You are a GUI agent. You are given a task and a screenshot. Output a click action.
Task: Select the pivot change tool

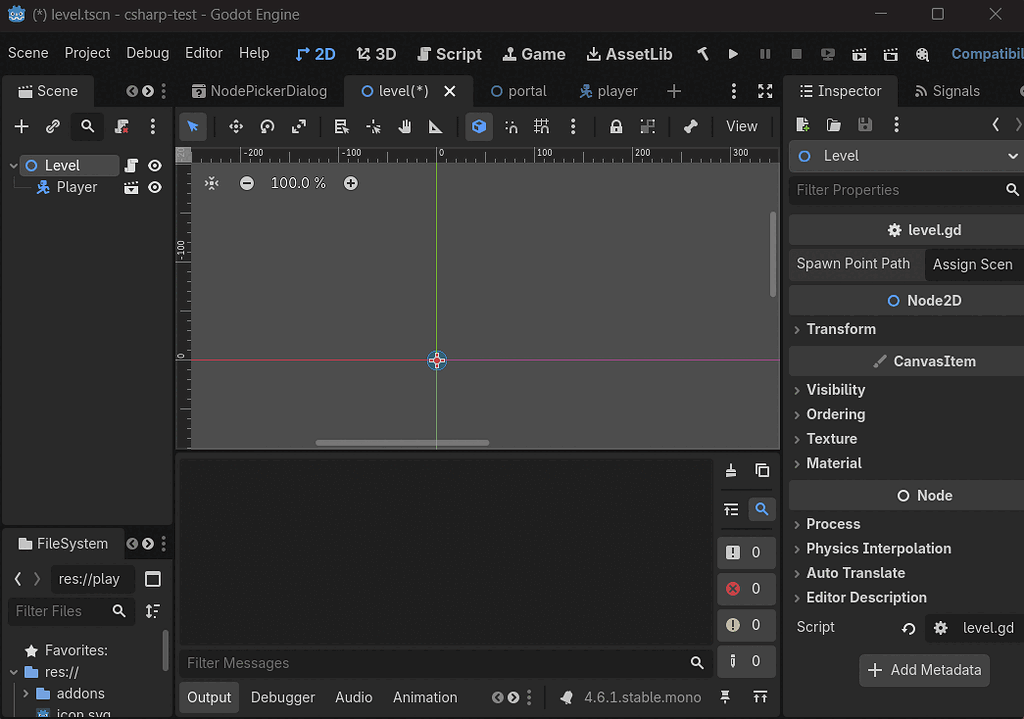(x=373, y=126)
